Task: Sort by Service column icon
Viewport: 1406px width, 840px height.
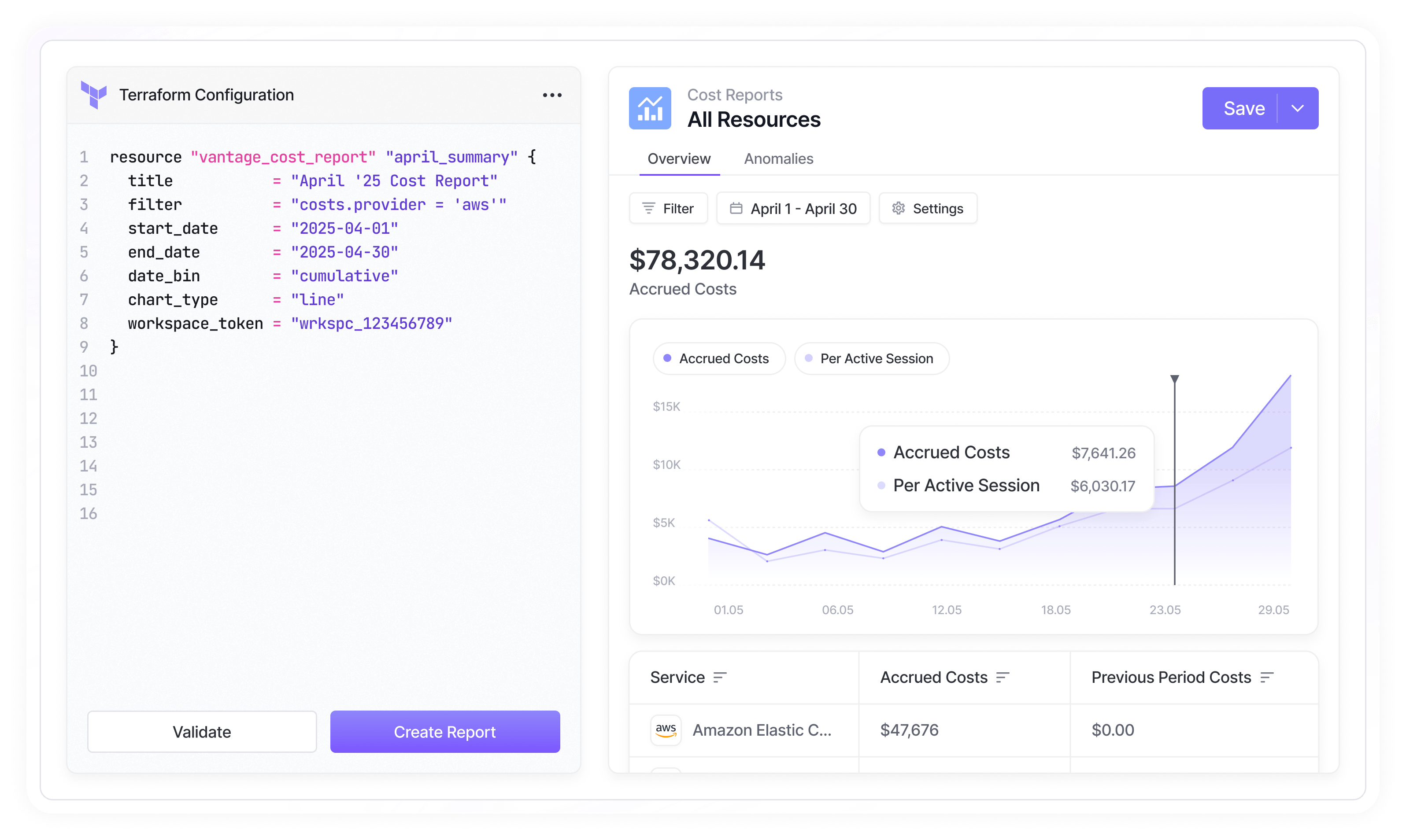Action: pyautogui.click(x=719, y=677)
